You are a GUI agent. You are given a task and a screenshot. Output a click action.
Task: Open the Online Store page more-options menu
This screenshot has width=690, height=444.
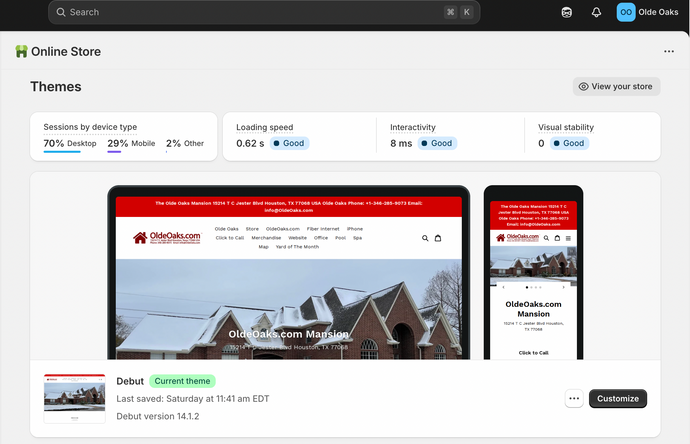[669, 51]
